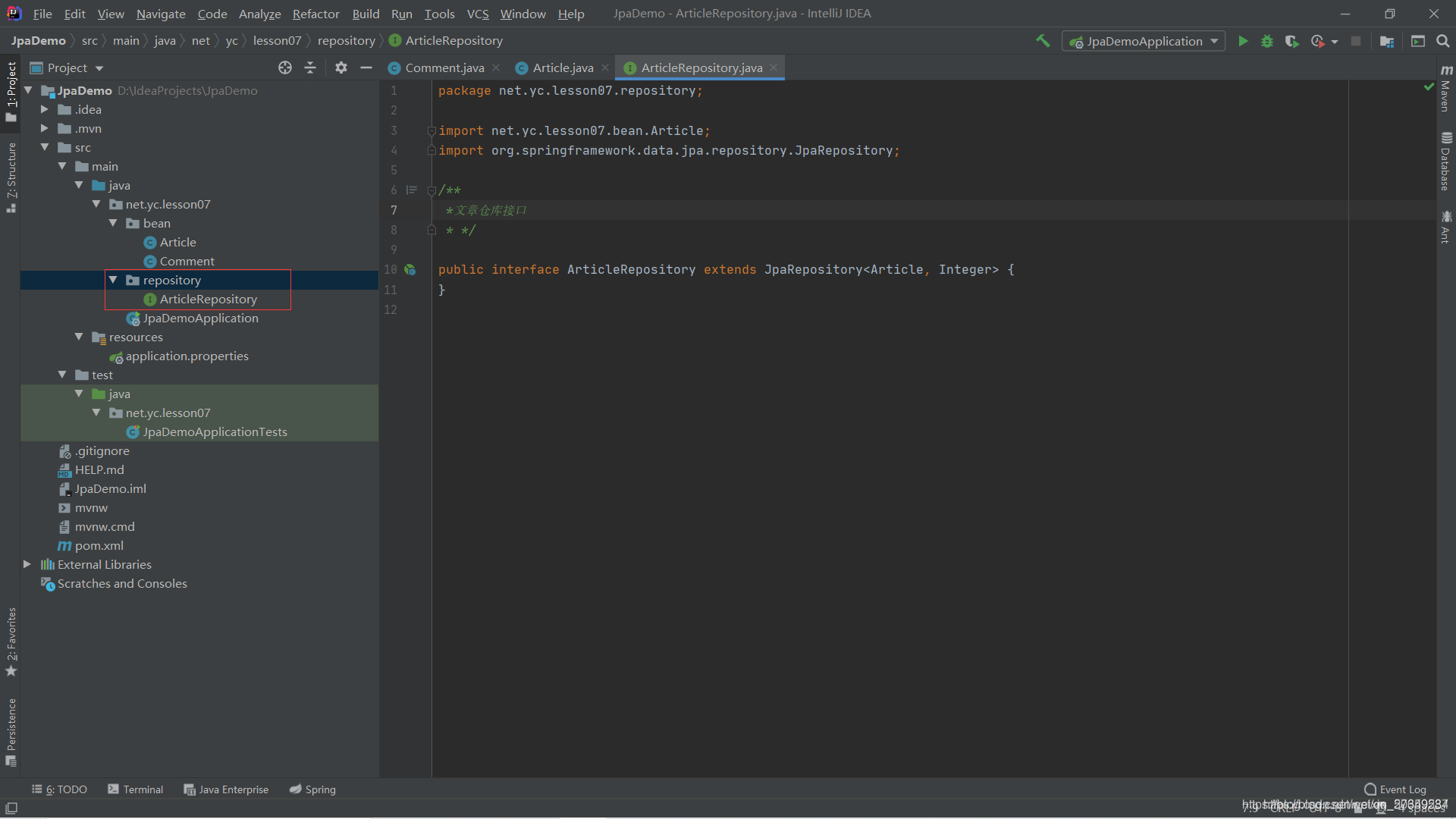This screenshot has height=819, width=1456.
Task: Select application.properties in project tree
Action: coord(187,356)
